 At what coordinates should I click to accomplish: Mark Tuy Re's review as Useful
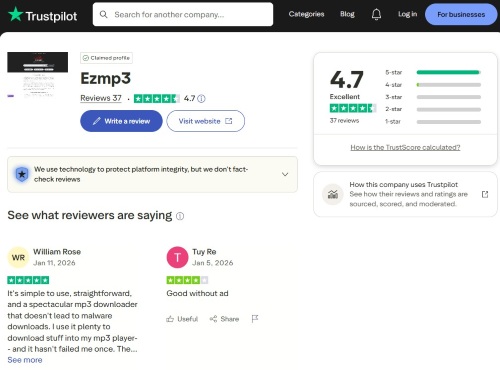182,319
